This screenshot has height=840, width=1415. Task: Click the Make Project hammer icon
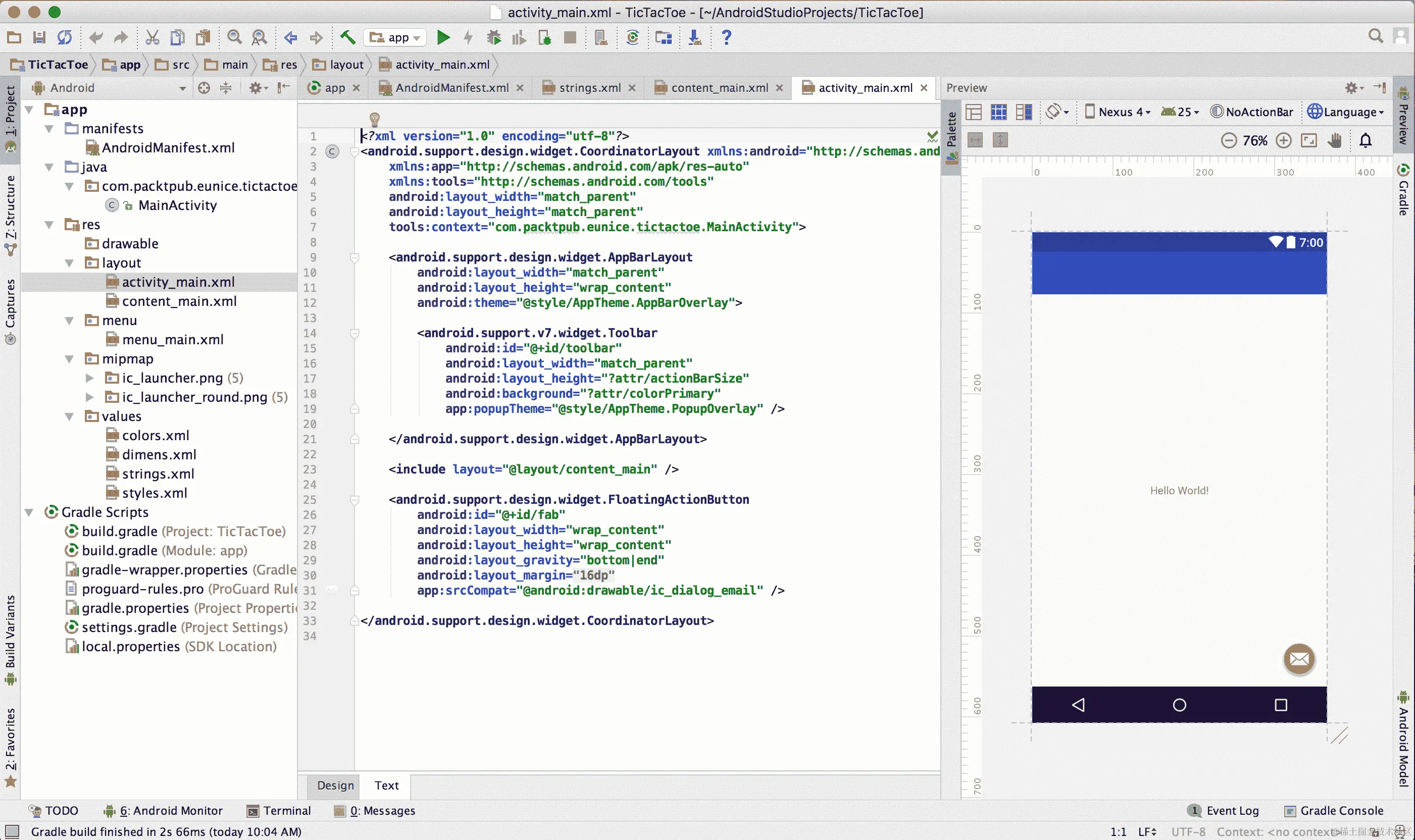[x=347, y=38]
